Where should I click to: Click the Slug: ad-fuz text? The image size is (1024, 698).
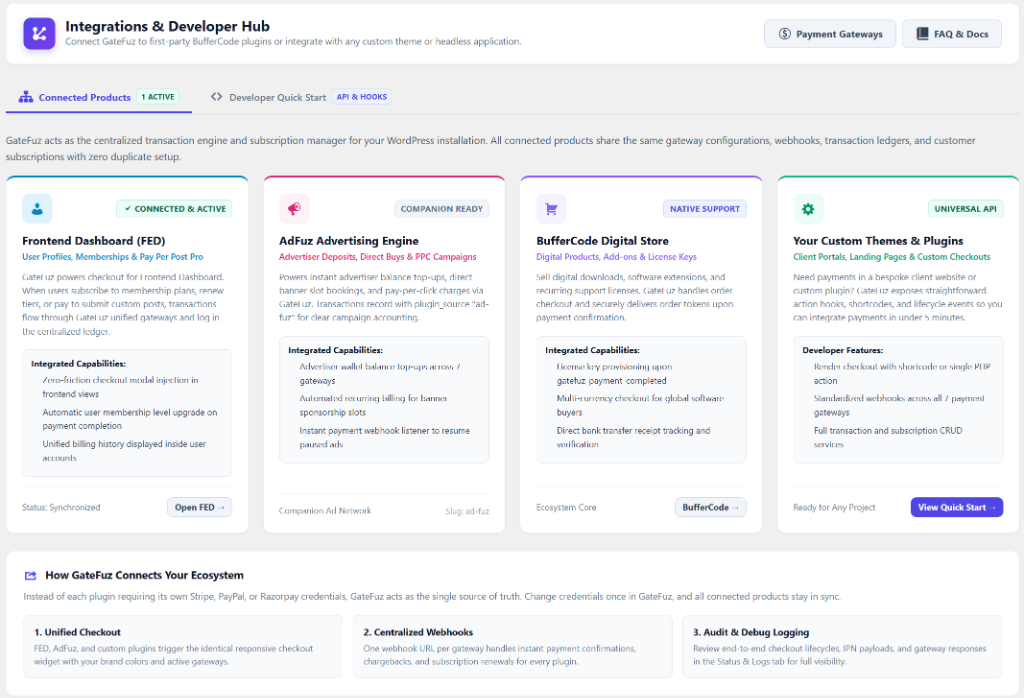(x=467, y=511)
